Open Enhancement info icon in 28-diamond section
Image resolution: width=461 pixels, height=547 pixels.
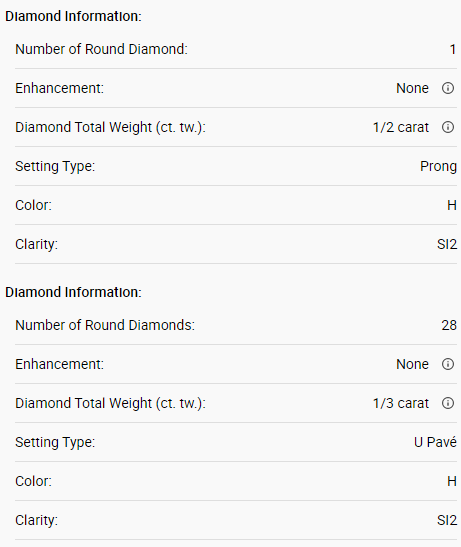448,364
